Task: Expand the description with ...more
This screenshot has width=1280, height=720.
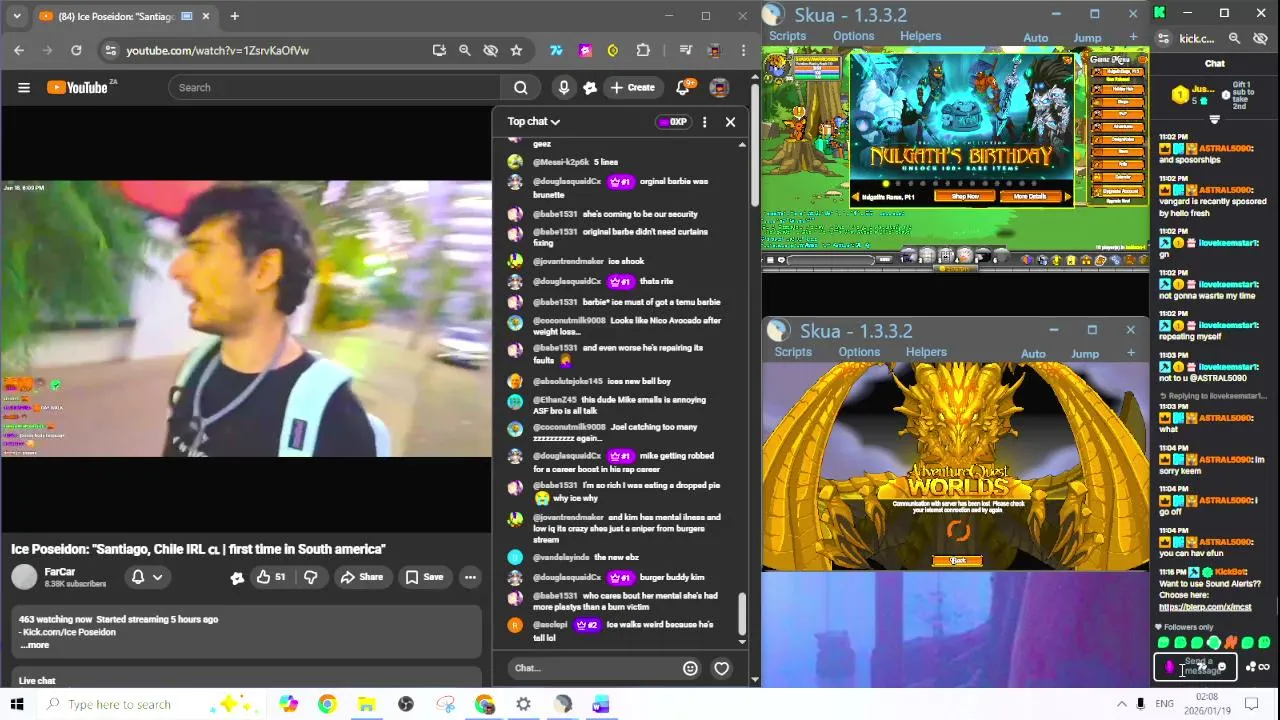Action: coord(34,645)
